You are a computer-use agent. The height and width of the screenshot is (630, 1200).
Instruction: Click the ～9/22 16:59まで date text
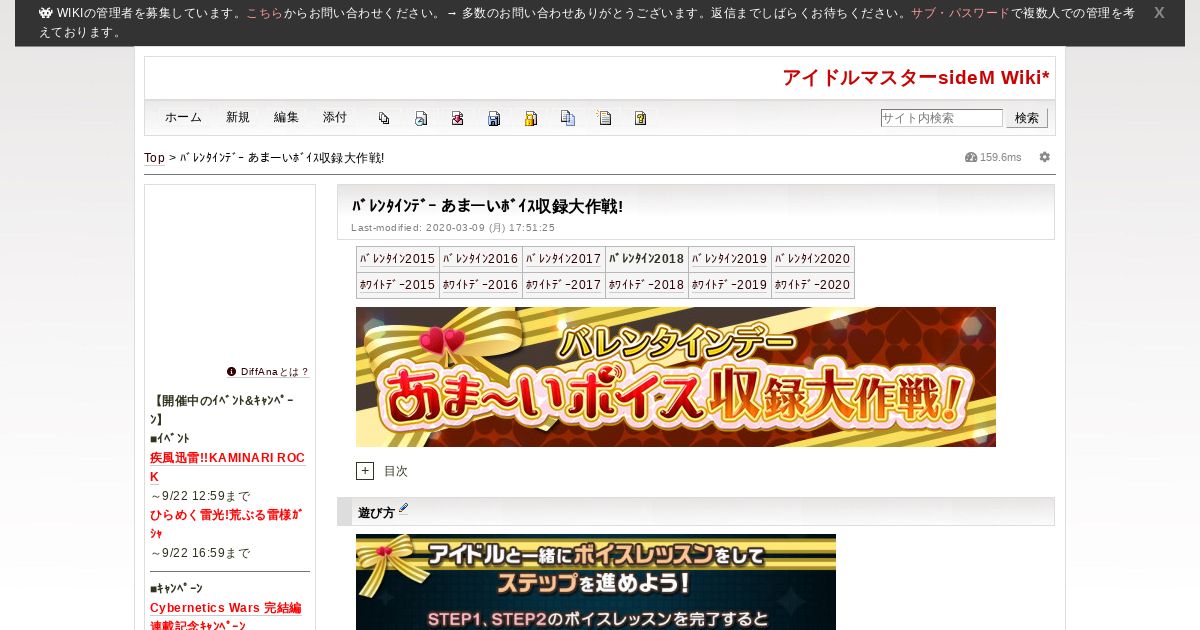(x=200, y=553)
